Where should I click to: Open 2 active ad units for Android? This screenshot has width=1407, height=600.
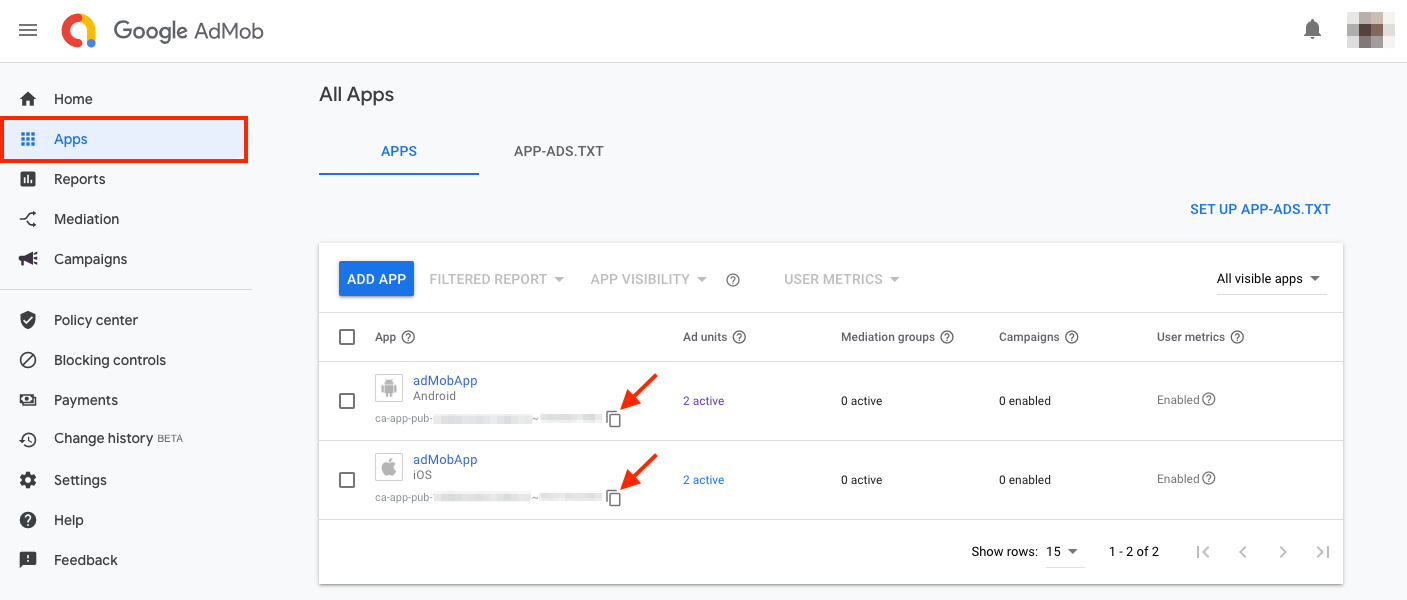click(x=703, y=401)
